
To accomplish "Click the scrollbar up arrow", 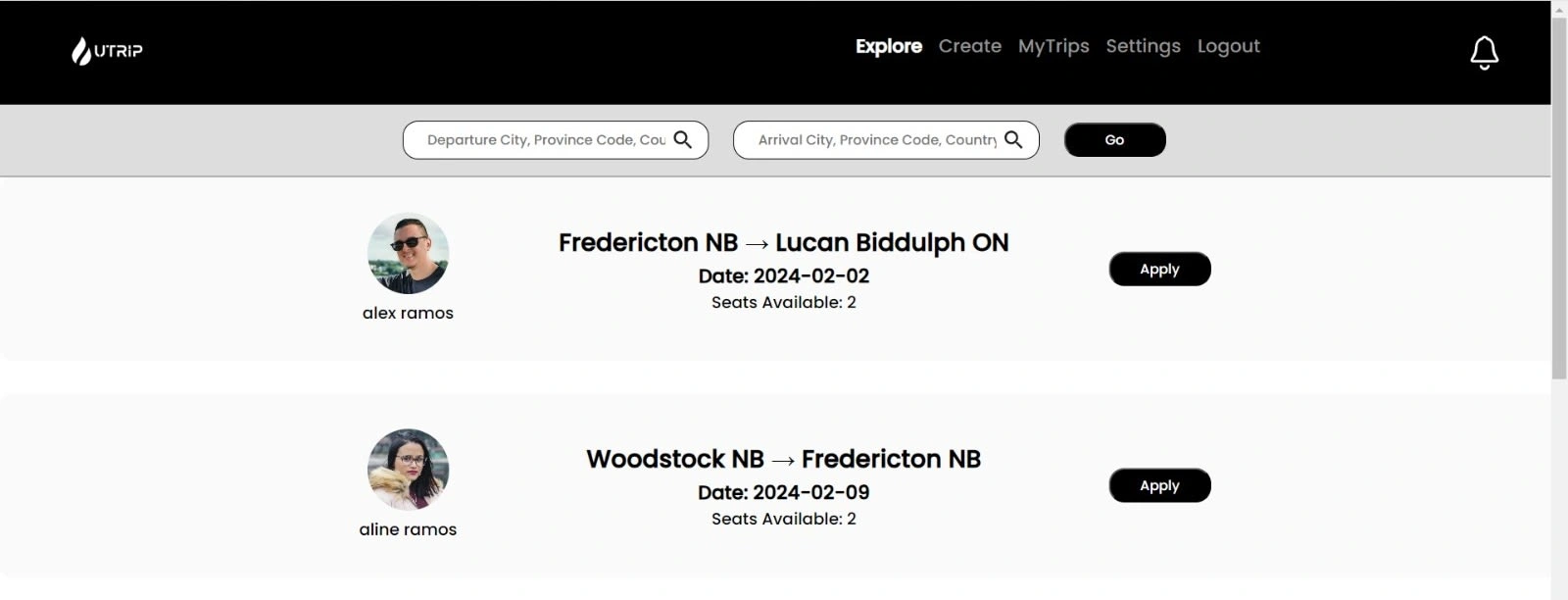I will click(1559, 8).
